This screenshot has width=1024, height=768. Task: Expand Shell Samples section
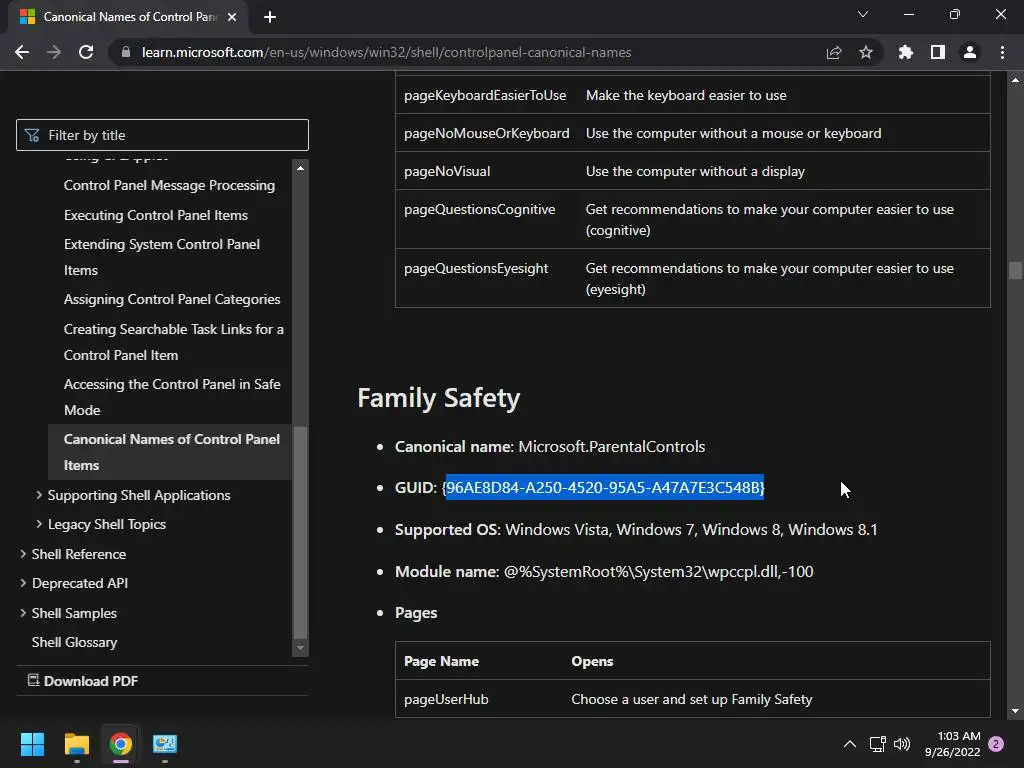[x=23, y=613]
